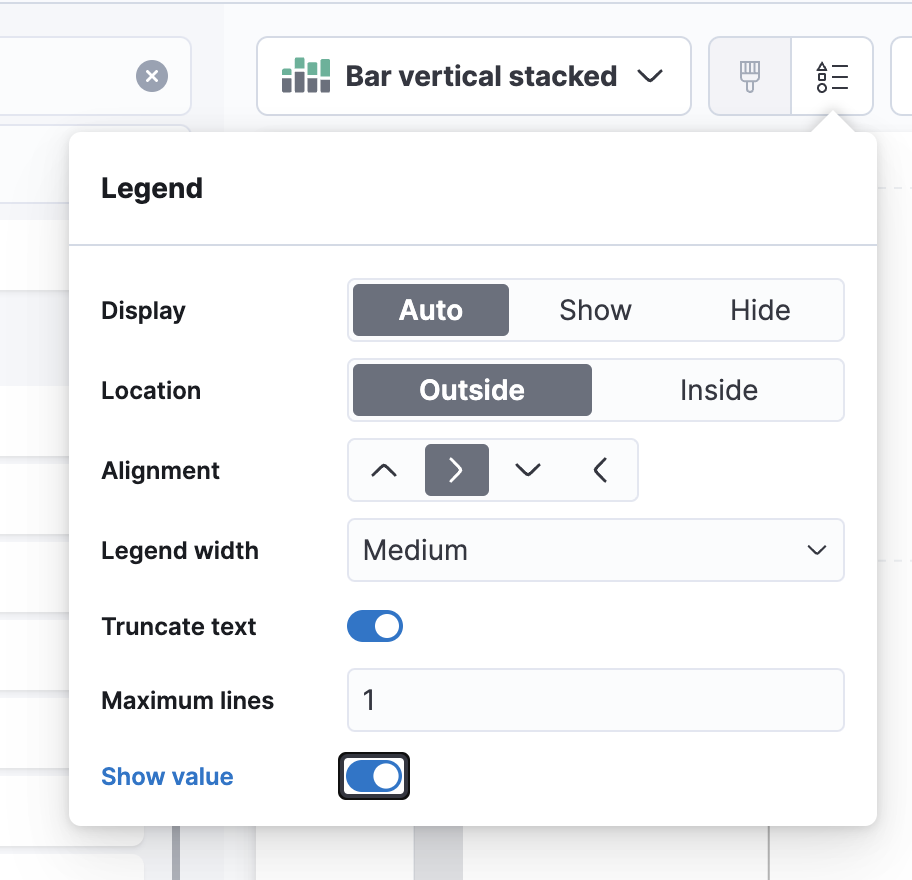This screenshot has height=880, width=912.
Task: Click the Show value link
Action: coord(166,776)
